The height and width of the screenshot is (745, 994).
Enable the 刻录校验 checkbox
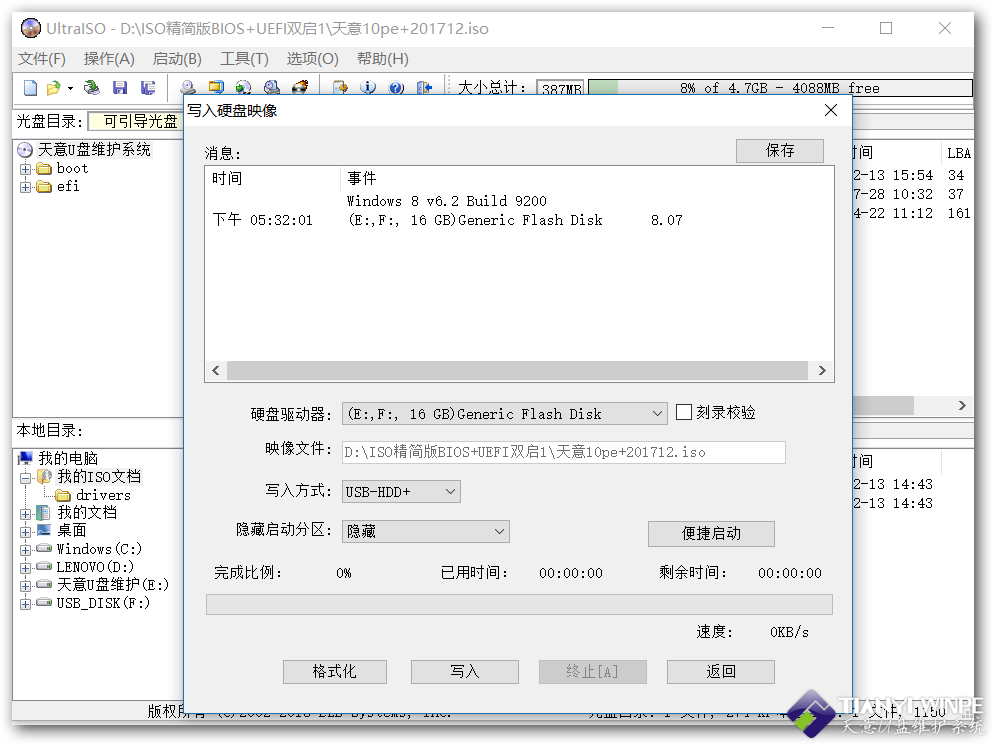pyautogui.click(x=684, y=412)
